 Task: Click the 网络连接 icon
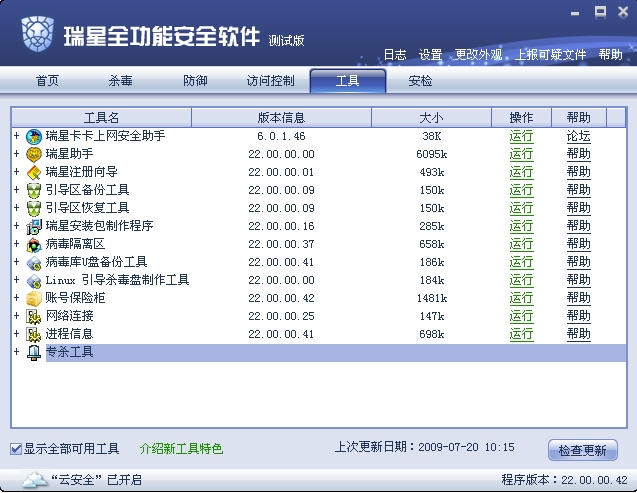34,317
